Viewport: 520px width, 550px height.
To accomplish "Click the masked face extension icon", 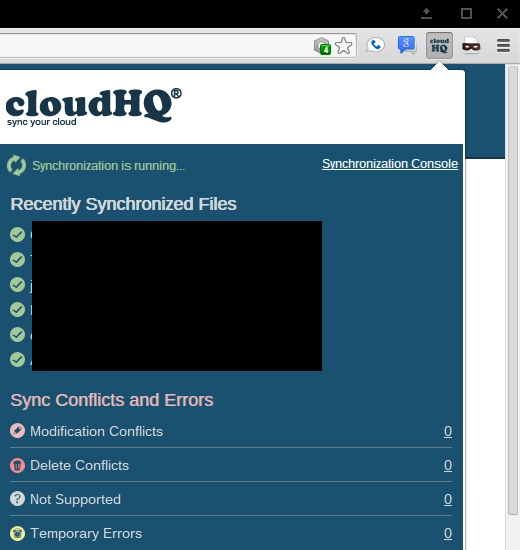I will click(x=471, y=46).
